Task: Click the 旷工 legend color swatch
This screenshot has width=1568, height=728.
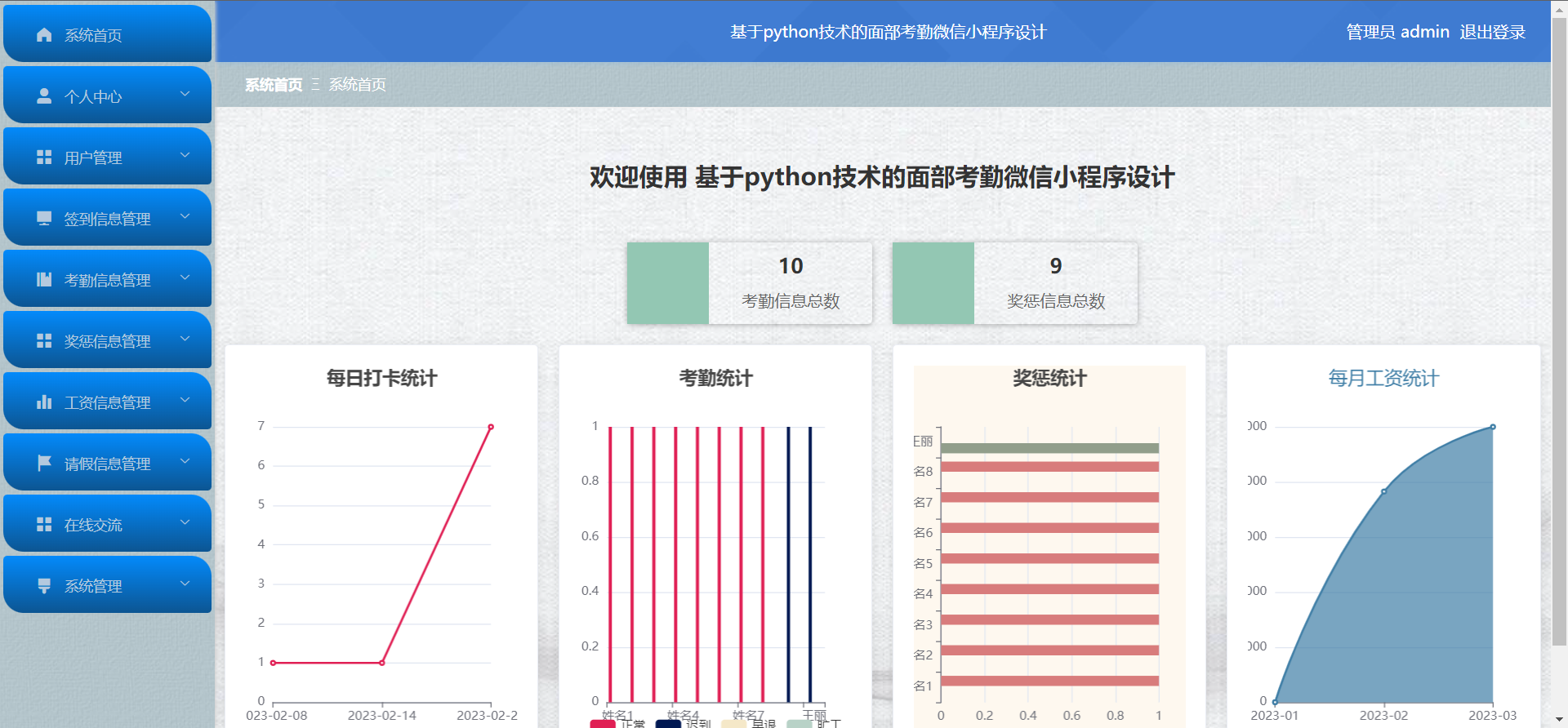Action: click(x=800, y=723)
